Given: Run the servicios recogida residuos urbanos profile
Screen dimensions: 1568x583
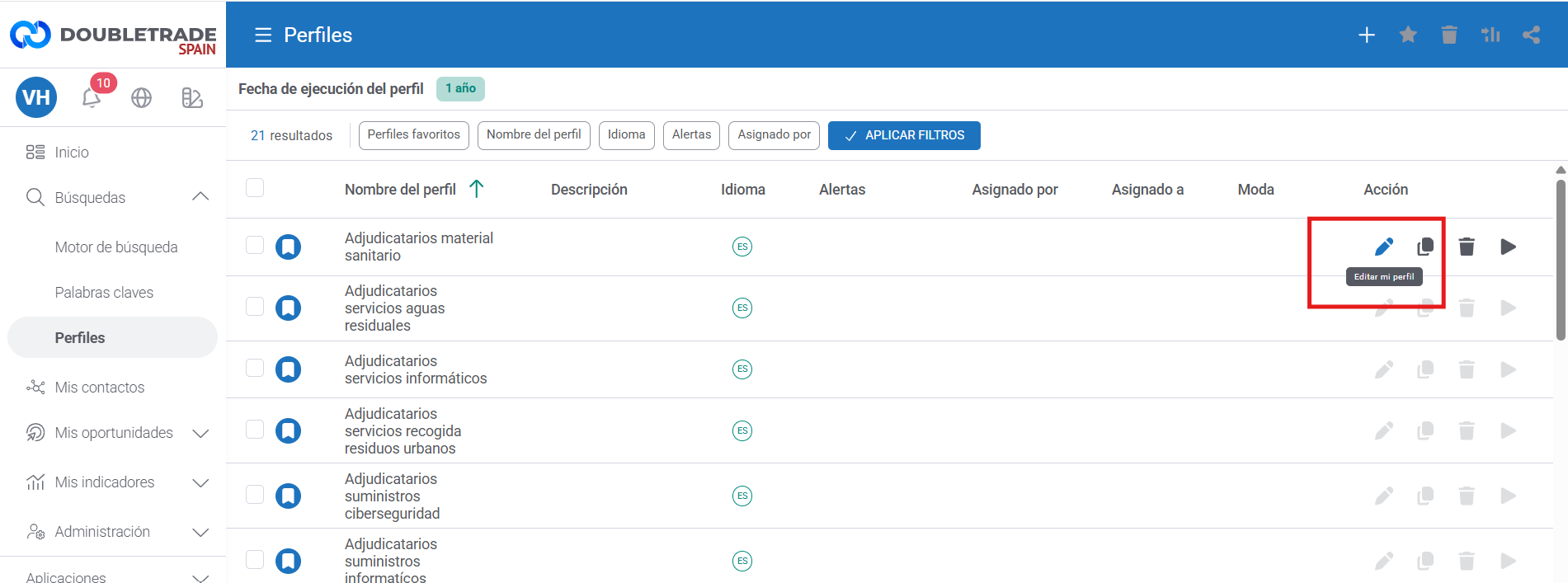Looking at the screenshot, I should [1508, 430].
